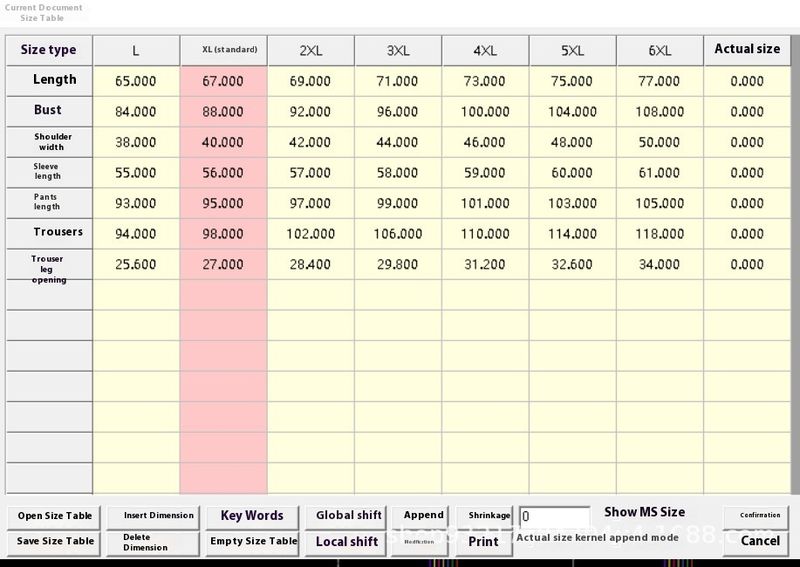Click the Append button
800x567 pixels.
[x=423, y=515]
